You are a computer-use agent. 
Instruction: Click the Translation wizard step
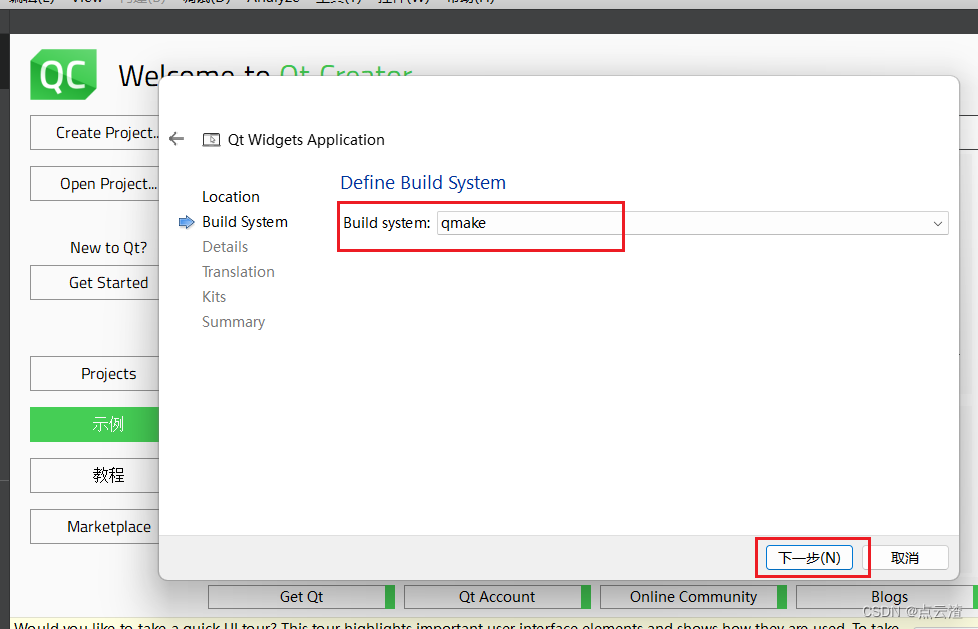[x=238, y=272]
